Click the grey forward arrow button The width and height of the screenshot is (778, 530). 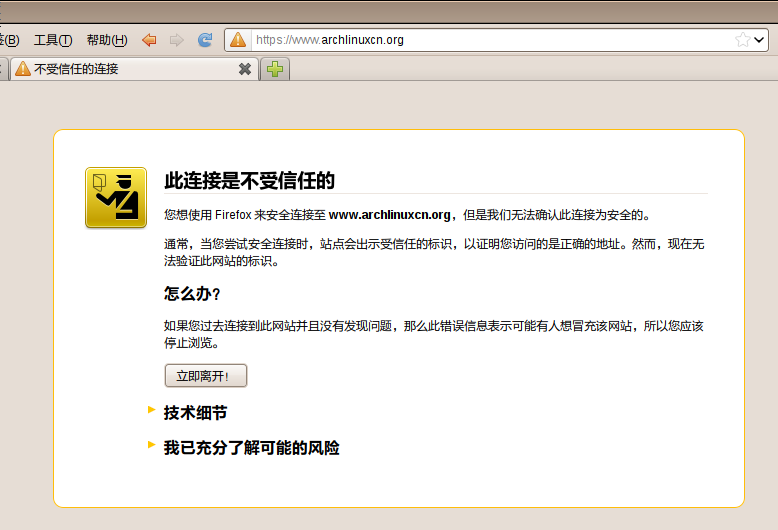click(177, 40)
